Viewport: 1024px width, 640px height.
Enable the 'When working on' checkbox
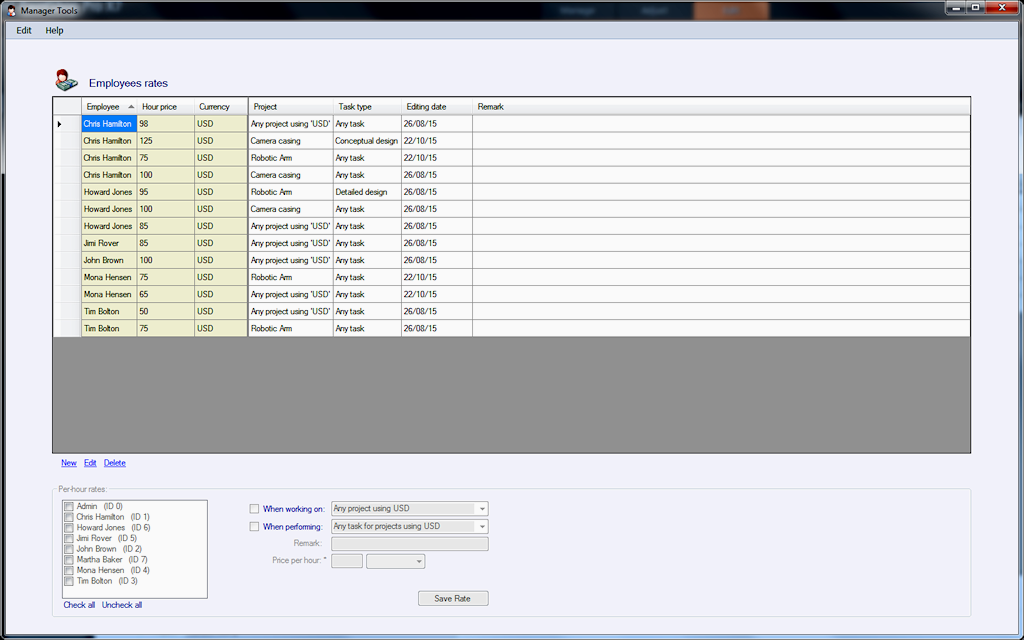(x=254, y=509)
